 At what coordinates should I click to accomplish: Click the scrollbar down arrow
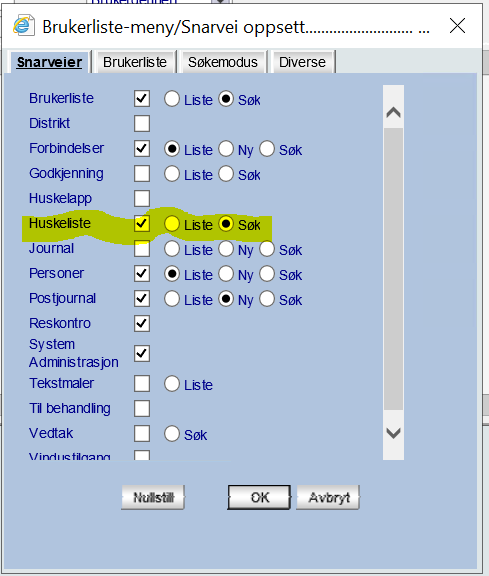click(x=393, y=433)
